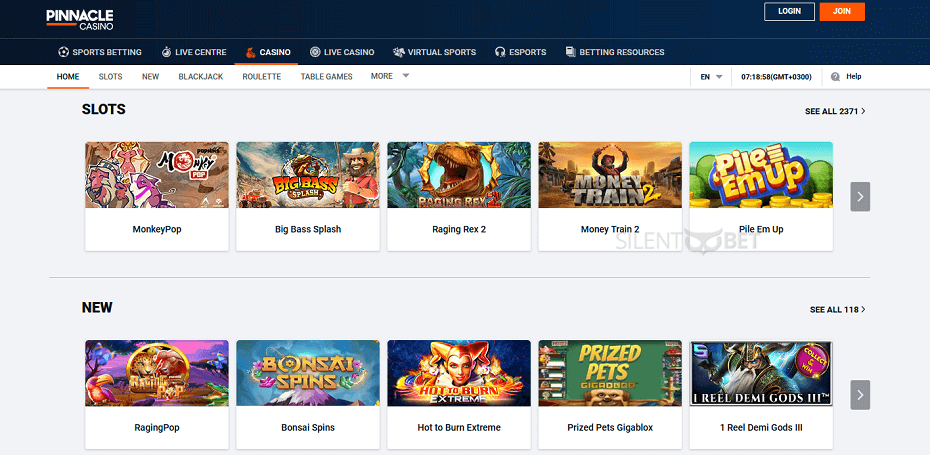Screen dimensions: 930x455
Task: Open Raging Rex 2 game thumbnail
Action: pyautogui.click(x=459, y=174)
